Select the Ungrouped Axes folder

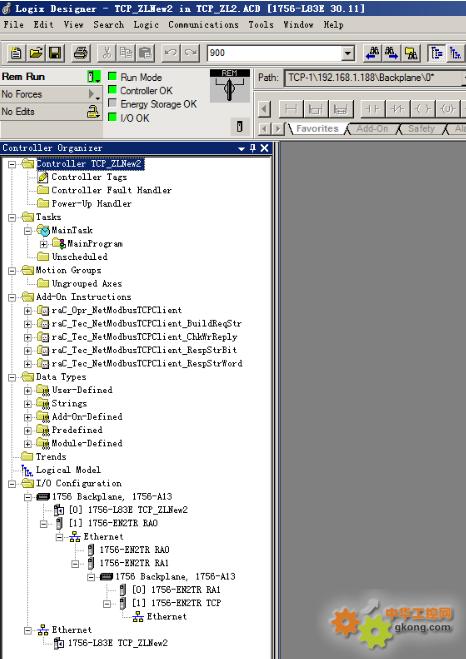pyautogui.click(x=87, y=284)
